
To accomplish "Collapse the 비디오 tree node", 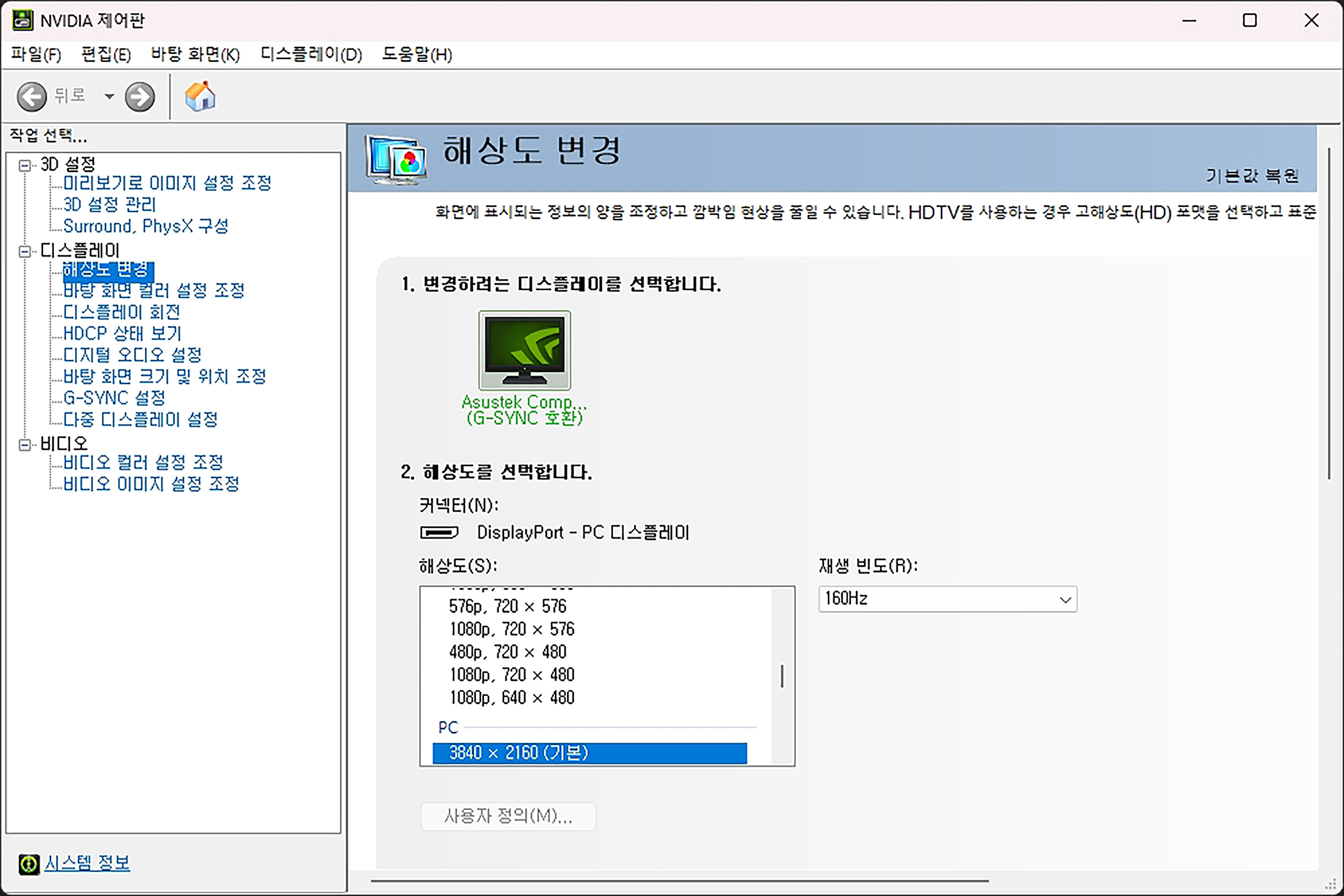I will coord(25,445).
